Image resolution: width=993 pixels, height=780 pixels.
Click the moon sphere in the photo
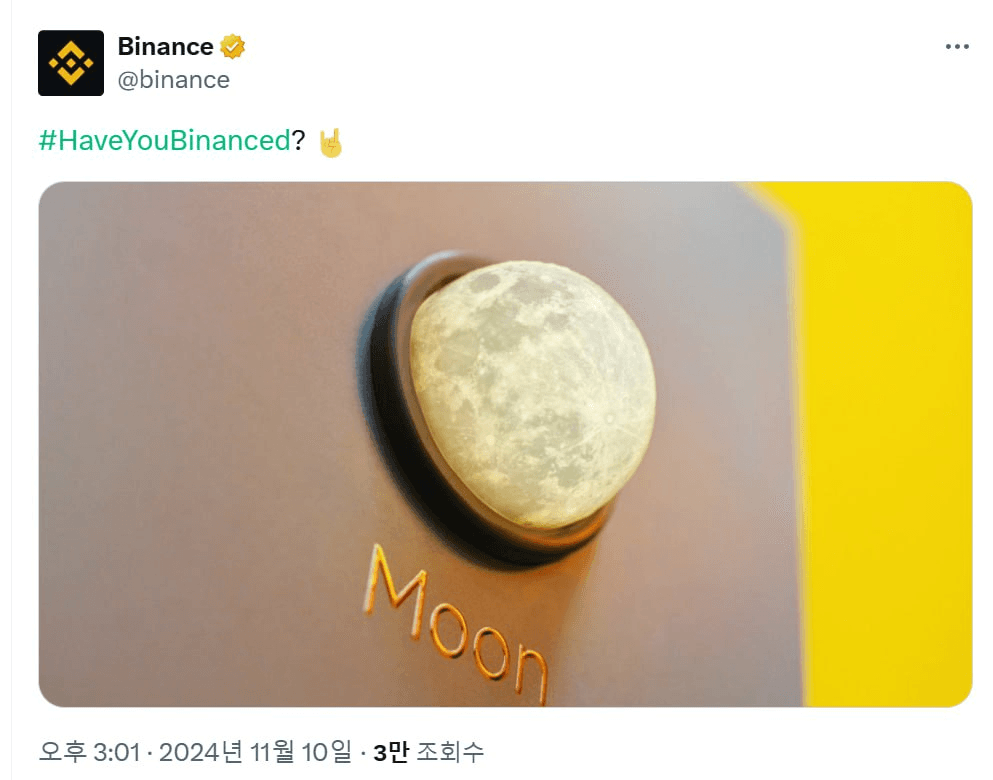click(532, 393)
